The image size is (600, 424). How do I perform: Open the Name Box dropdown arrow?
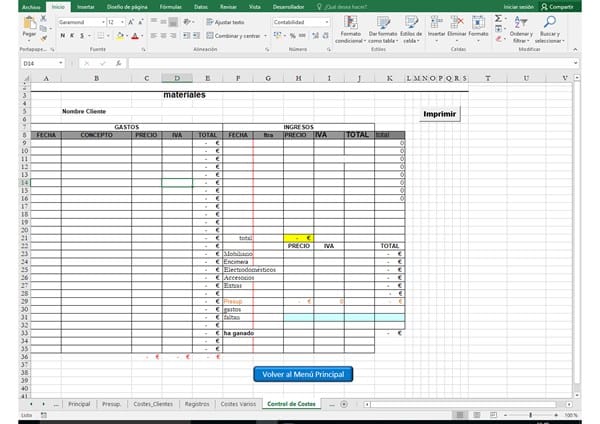click(x=60, y=64)
